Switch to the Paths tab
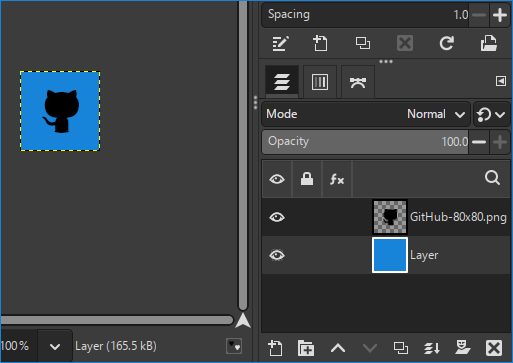513x363 pixels. point(358,82)
